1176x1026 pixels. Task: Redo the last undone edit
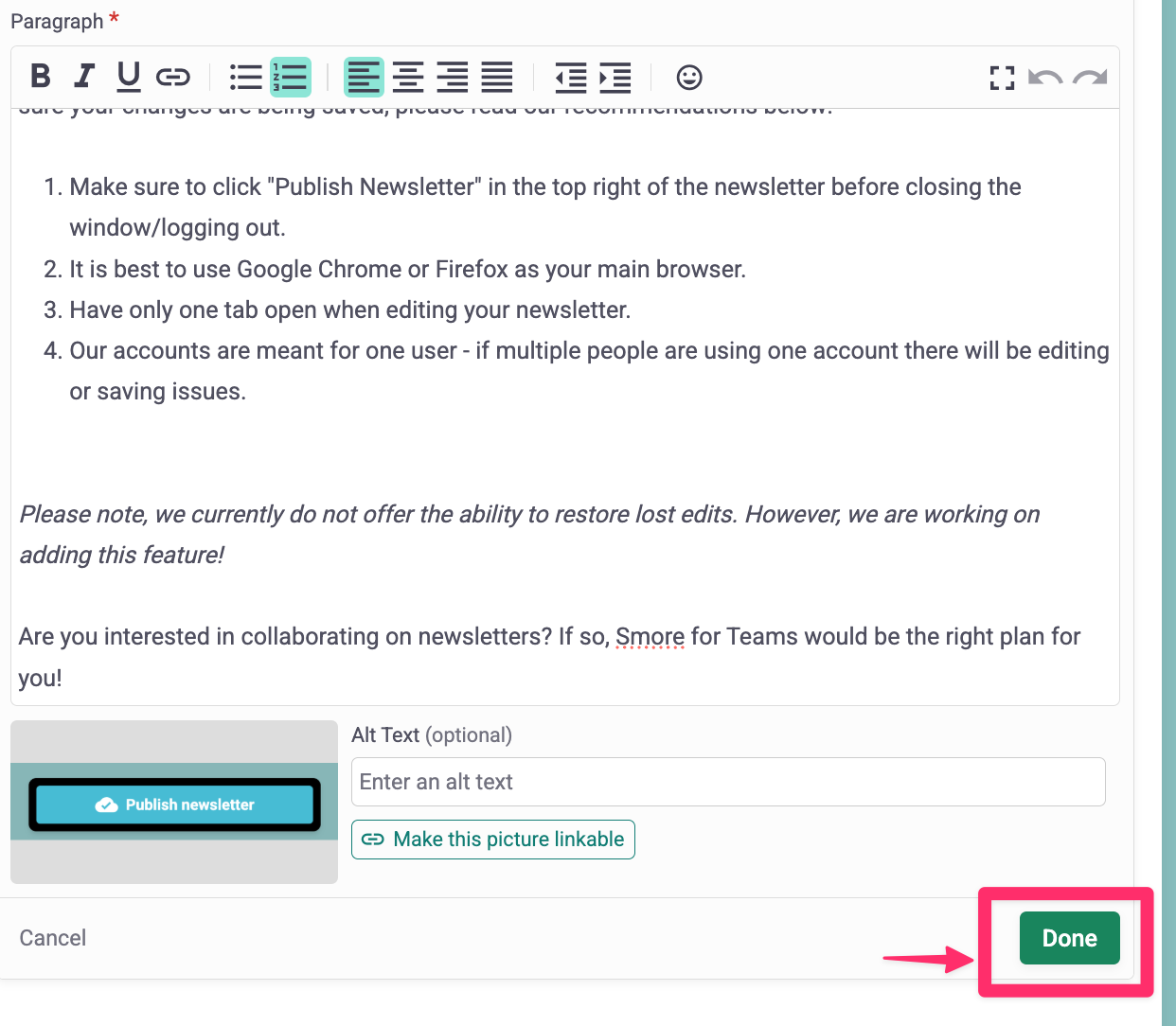pos(1090,78)
